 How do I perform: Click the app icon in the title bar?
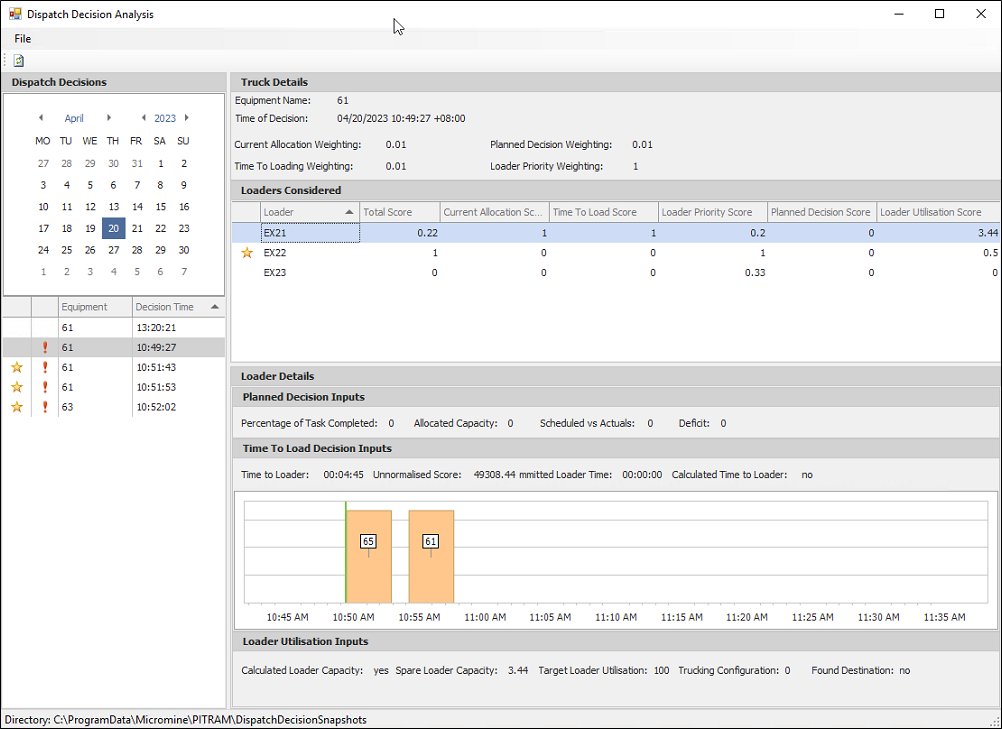15,14
